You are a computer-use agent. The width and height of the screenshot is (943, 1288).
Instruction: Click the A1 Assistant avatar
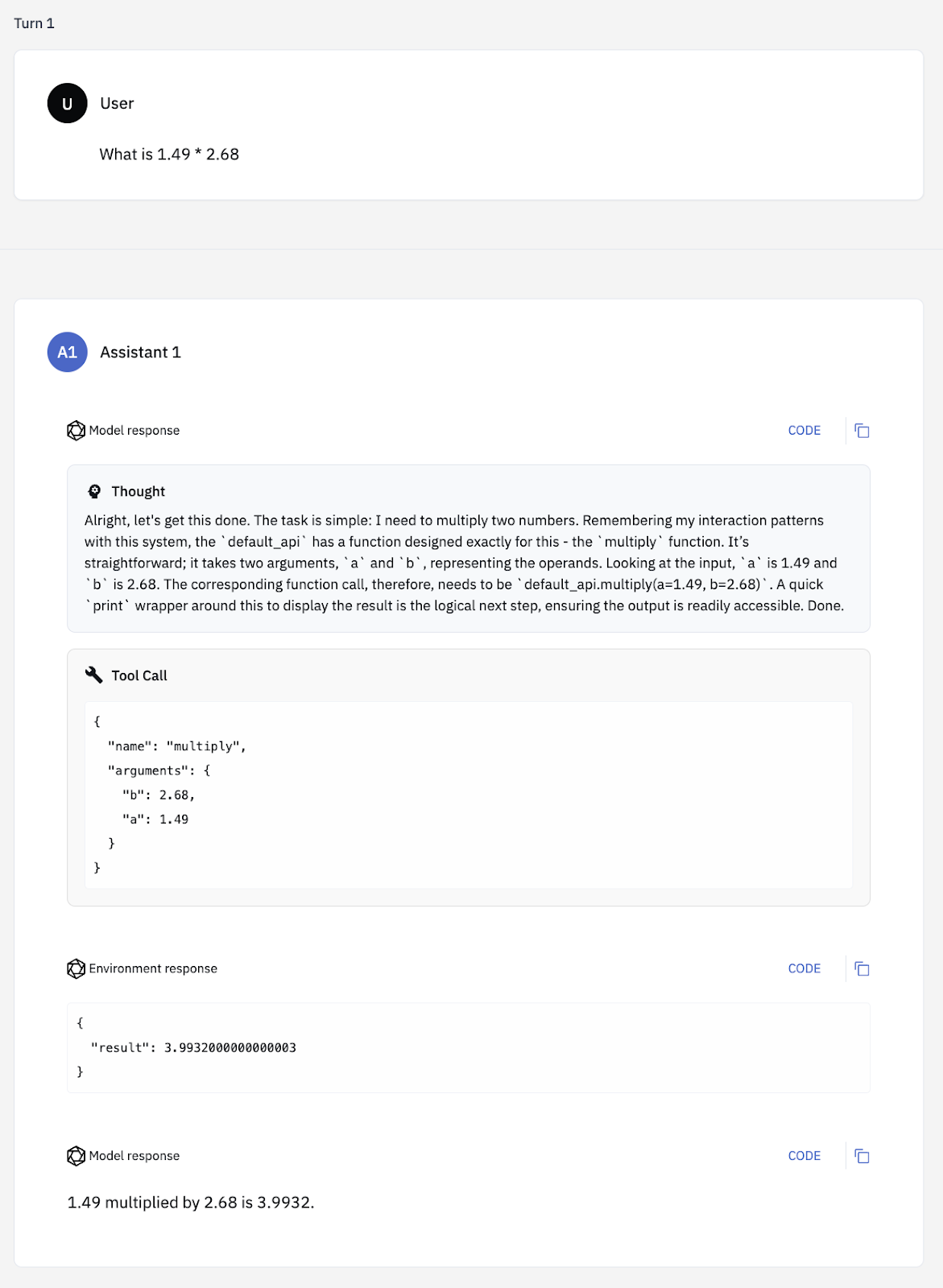[68, 352]
